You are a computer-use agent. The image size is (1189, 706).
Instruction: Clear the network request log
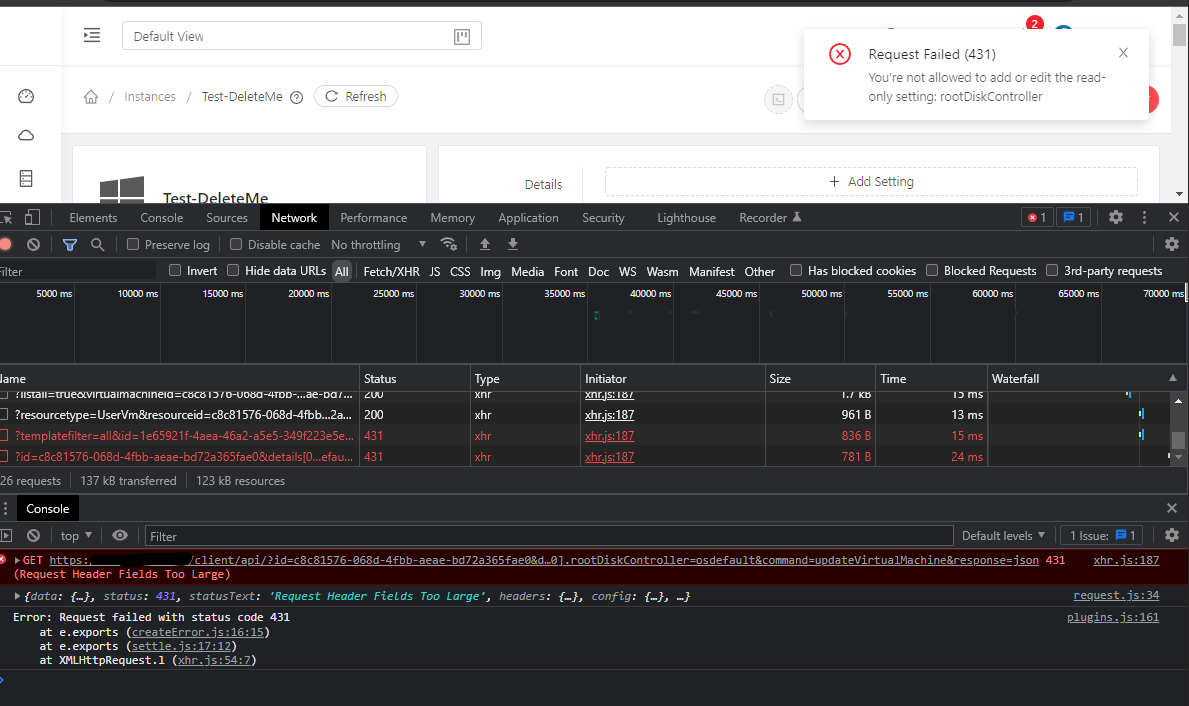(x=33, y=244)
